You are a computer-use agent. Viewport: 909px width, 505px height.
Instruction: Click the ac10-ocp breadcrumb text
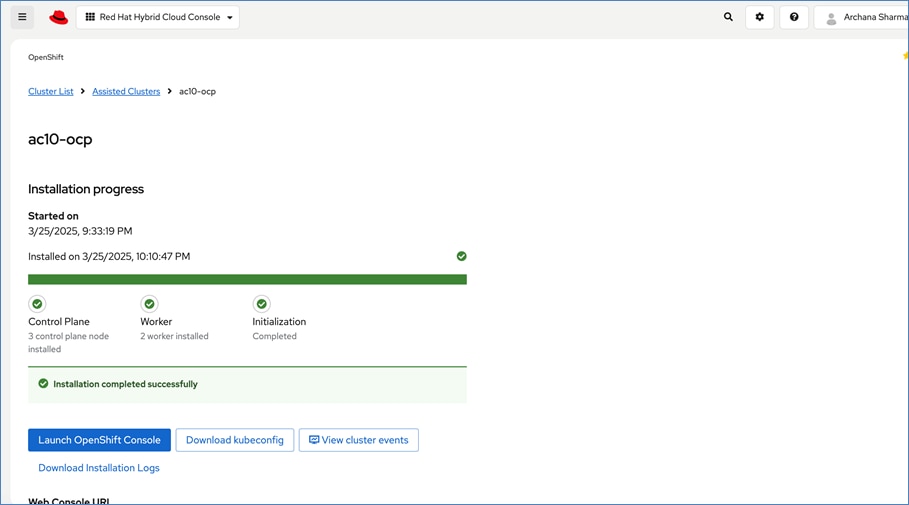(x=197, y=92)
